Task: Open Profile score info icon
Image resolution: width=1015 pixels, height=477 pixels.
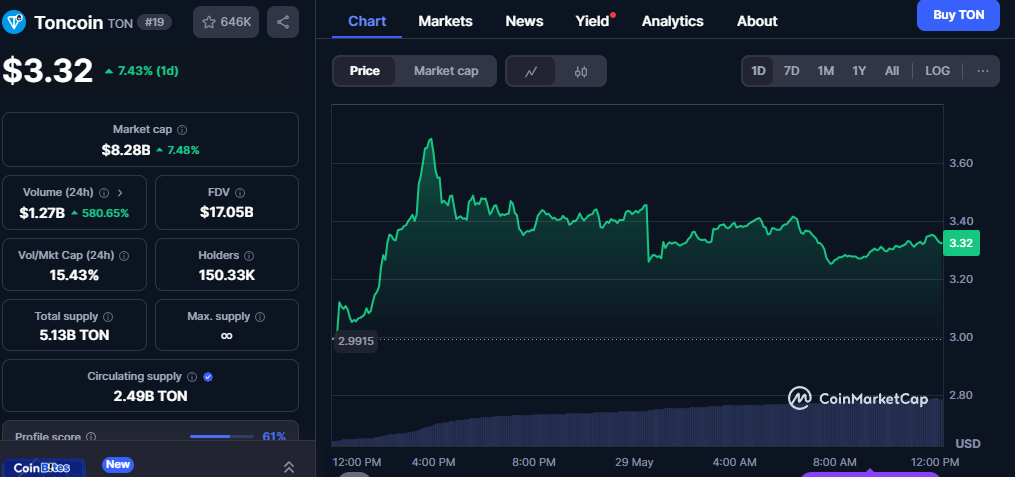Action: click(91, 437)
